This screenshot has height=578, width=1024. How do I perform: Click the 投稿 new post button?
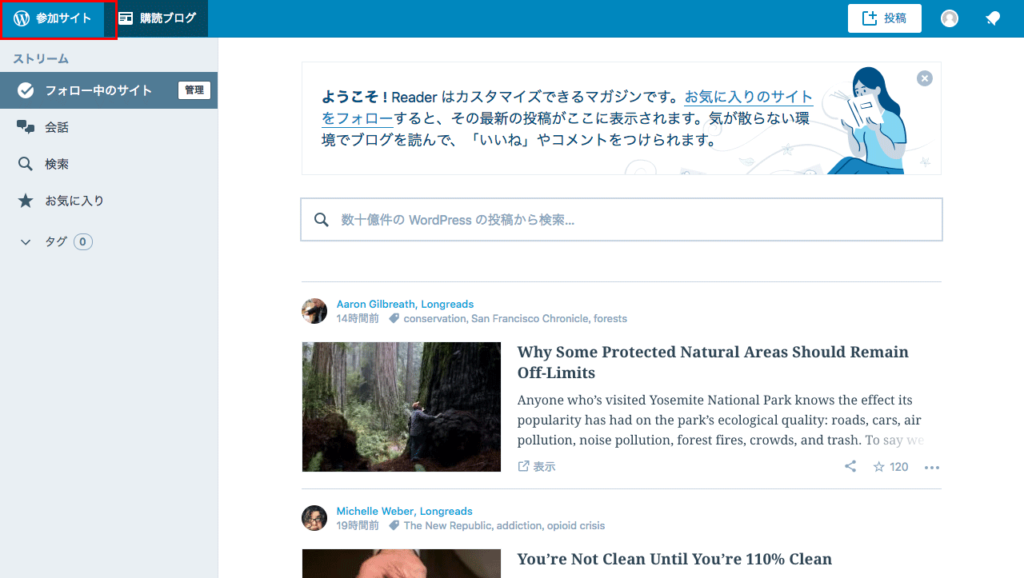[x=884, y=18]
